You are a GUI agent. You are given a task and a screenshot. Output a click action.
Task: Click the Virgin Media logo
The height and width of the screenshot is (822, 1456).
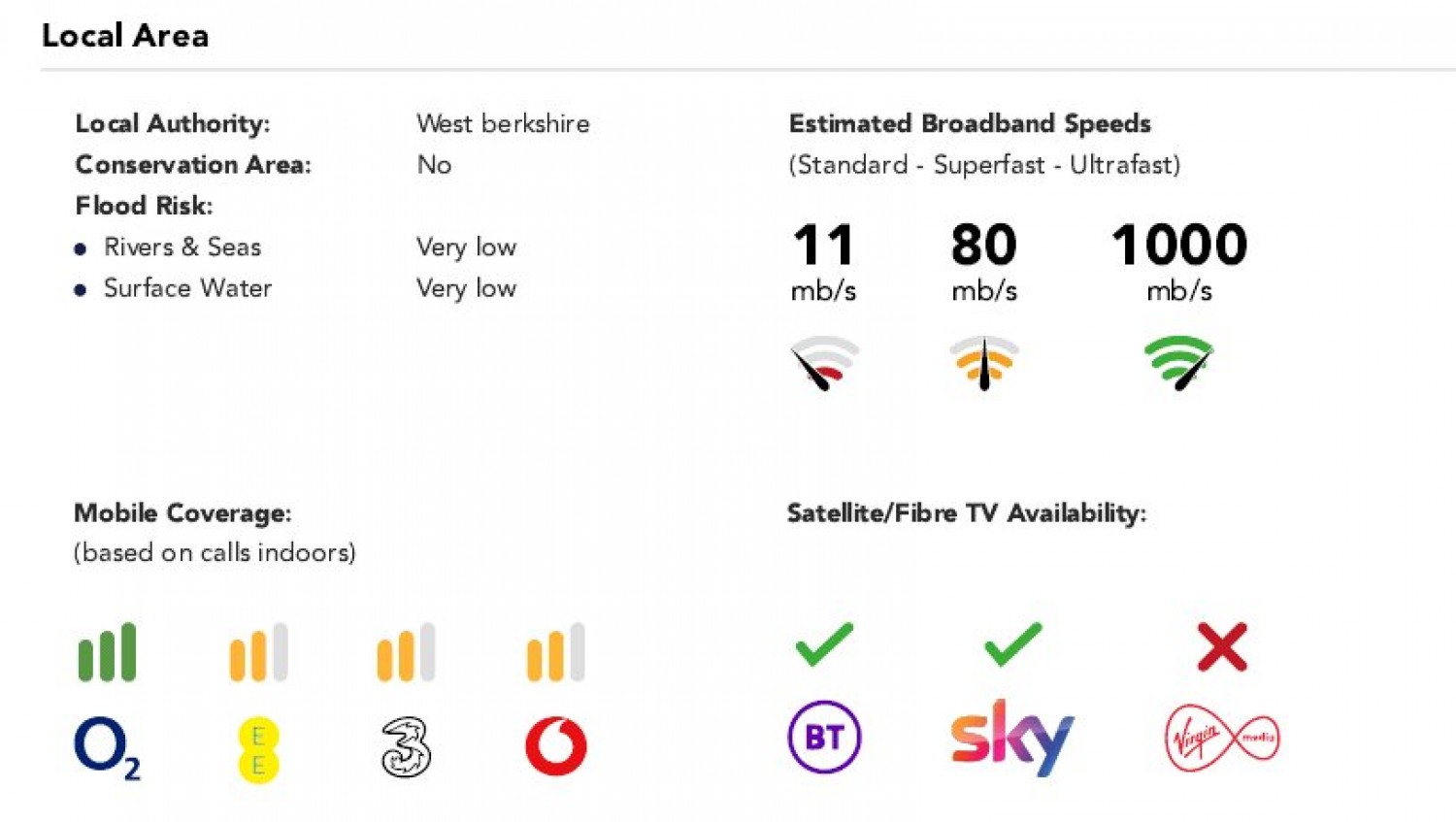[1222, 739]
